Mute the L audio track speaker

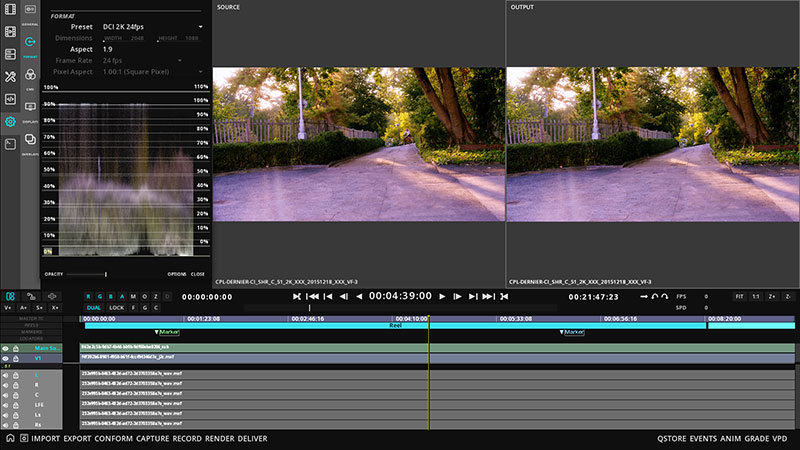6,375
